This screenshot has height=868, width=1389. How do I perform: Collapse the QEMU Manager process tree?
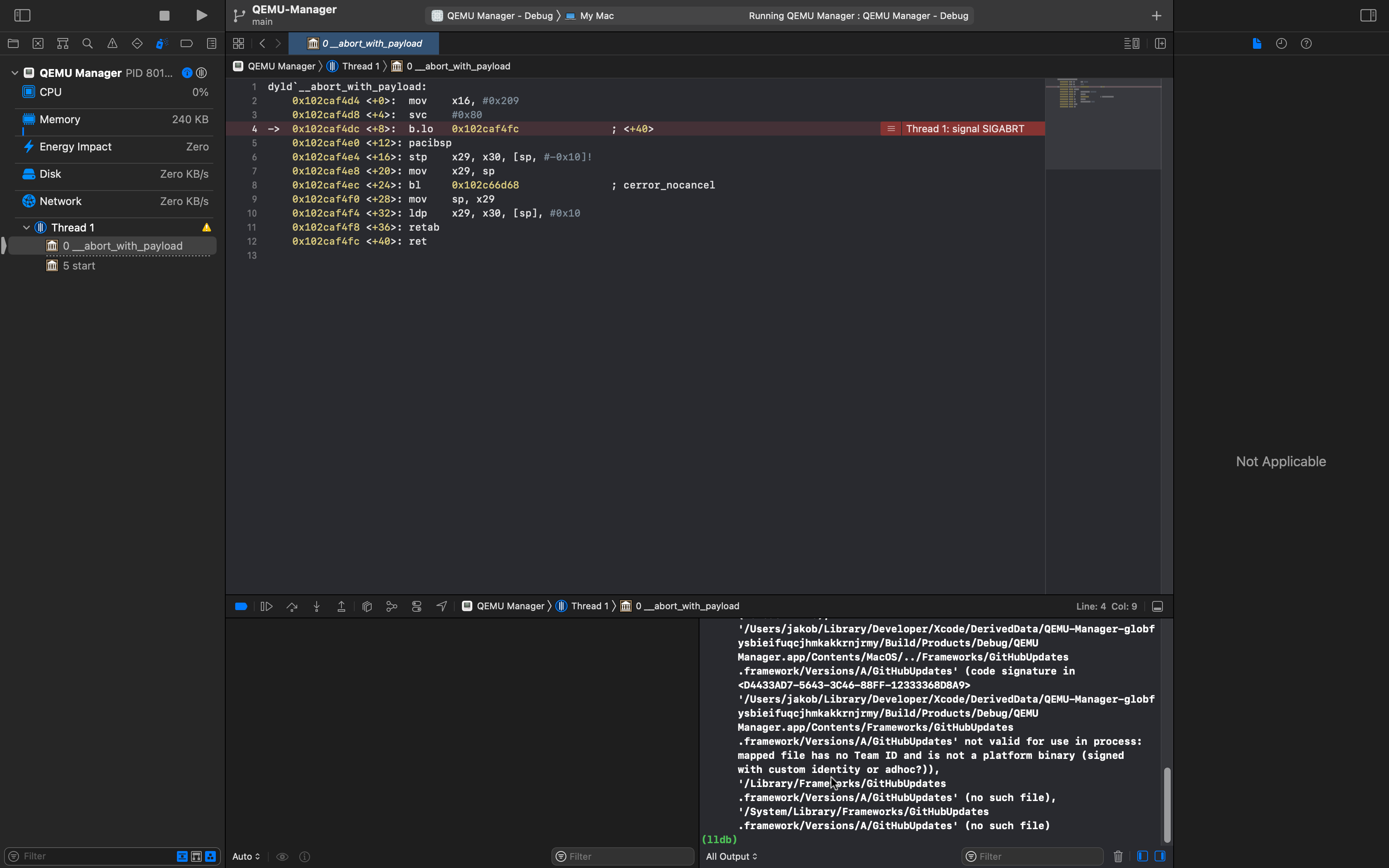coord(15,73)
